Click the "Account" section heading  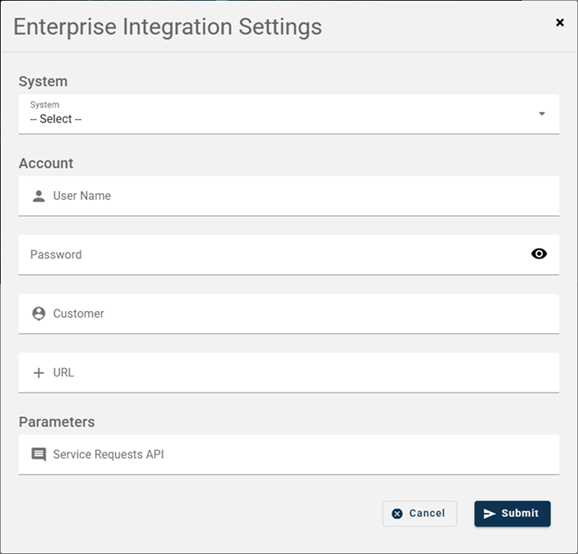pyautogui.click(x=46, y=163)
